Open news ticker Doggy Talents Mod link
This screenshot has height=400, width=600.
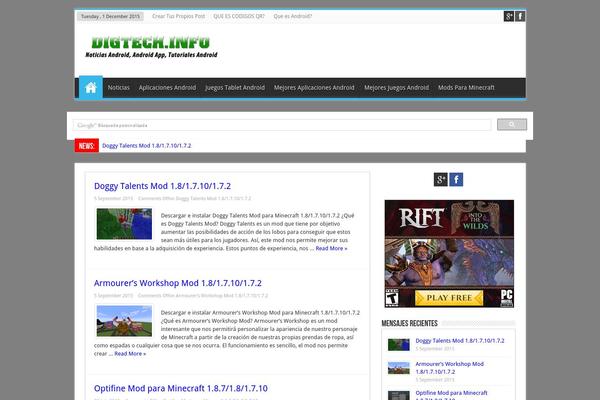[147, 145]
